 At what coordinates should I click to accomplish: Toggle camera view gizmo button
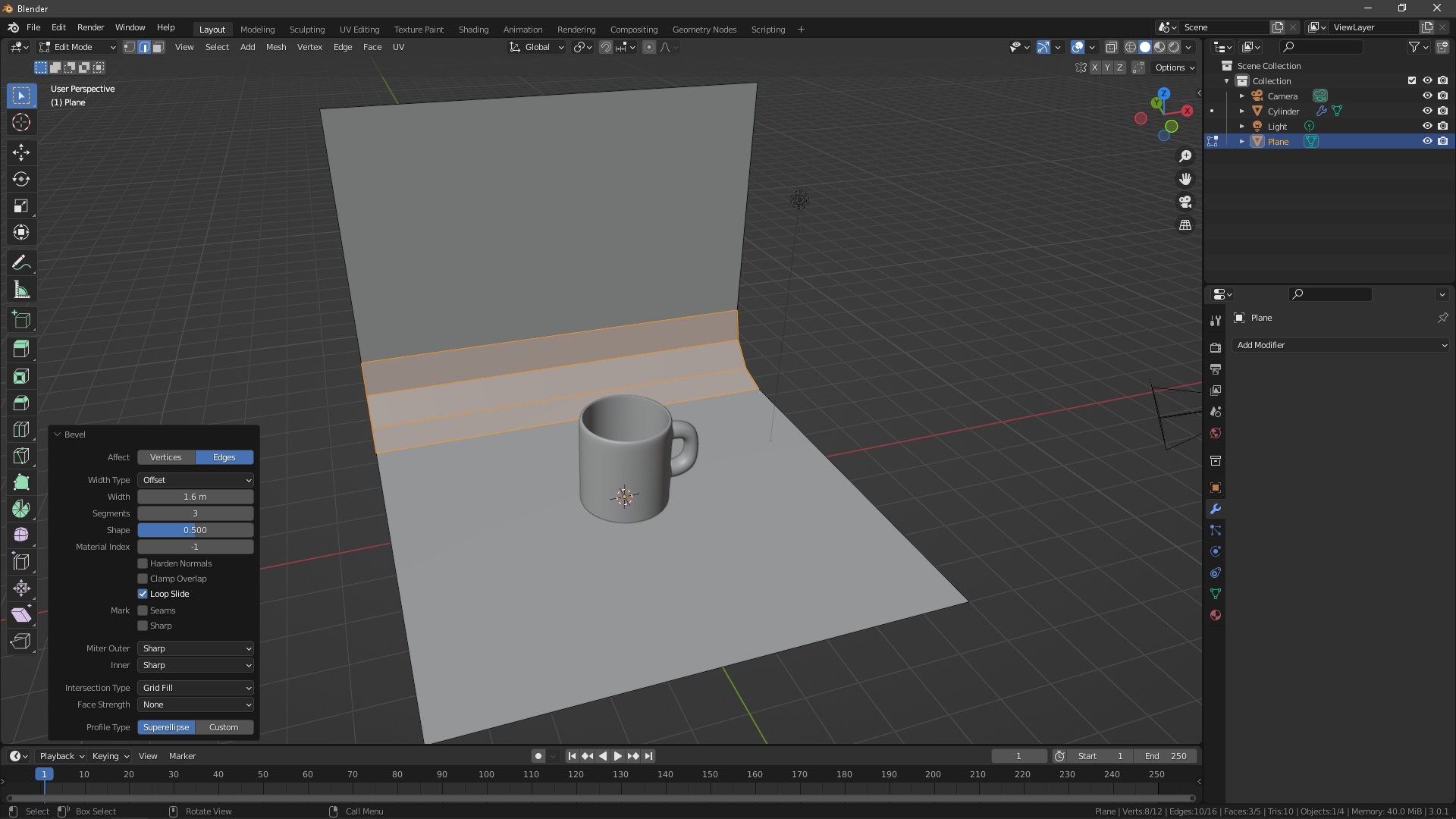1185,202
